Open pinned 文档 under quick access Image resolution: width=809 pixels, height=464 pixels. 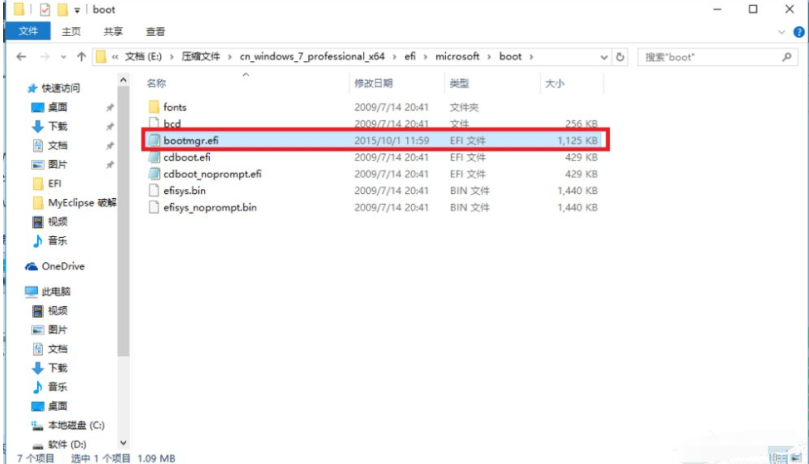click(x=57, y=146)
